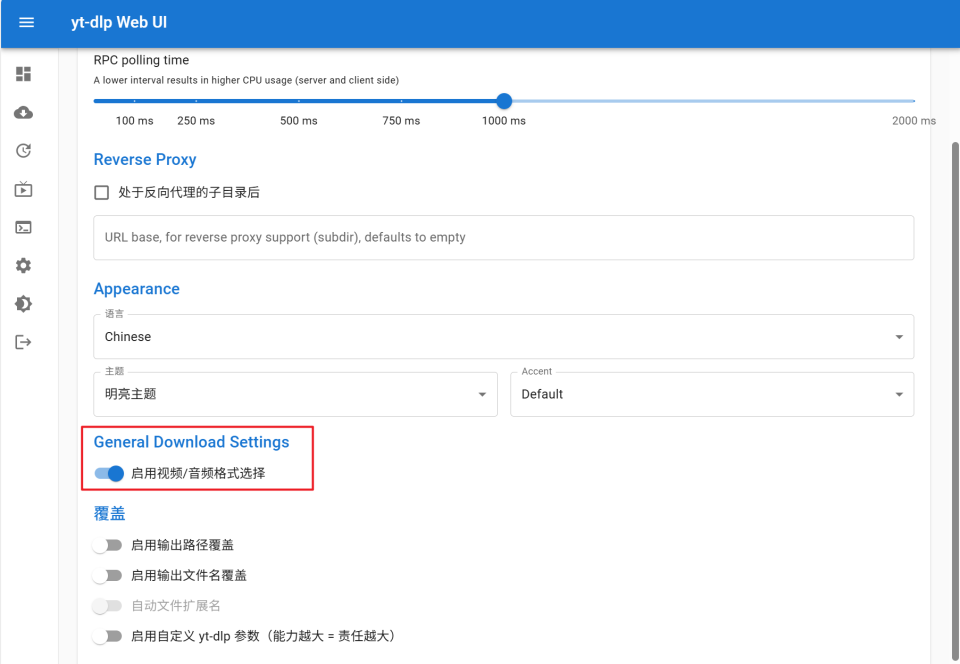
Task: Click the yt-dlp Web UI title
Action: [119, 23]
